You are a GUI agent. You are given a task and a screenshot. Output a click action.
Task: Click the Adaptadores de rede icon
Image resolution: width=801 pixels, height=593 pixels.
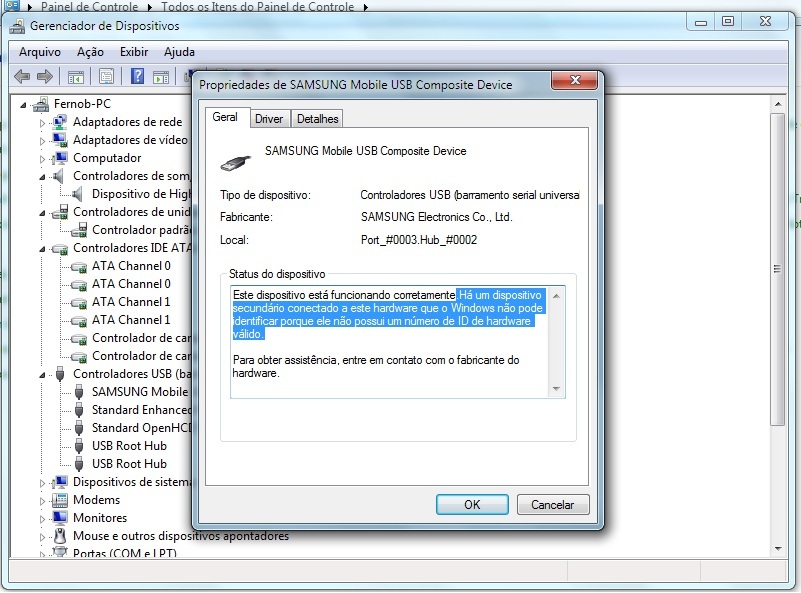(60, 122)
